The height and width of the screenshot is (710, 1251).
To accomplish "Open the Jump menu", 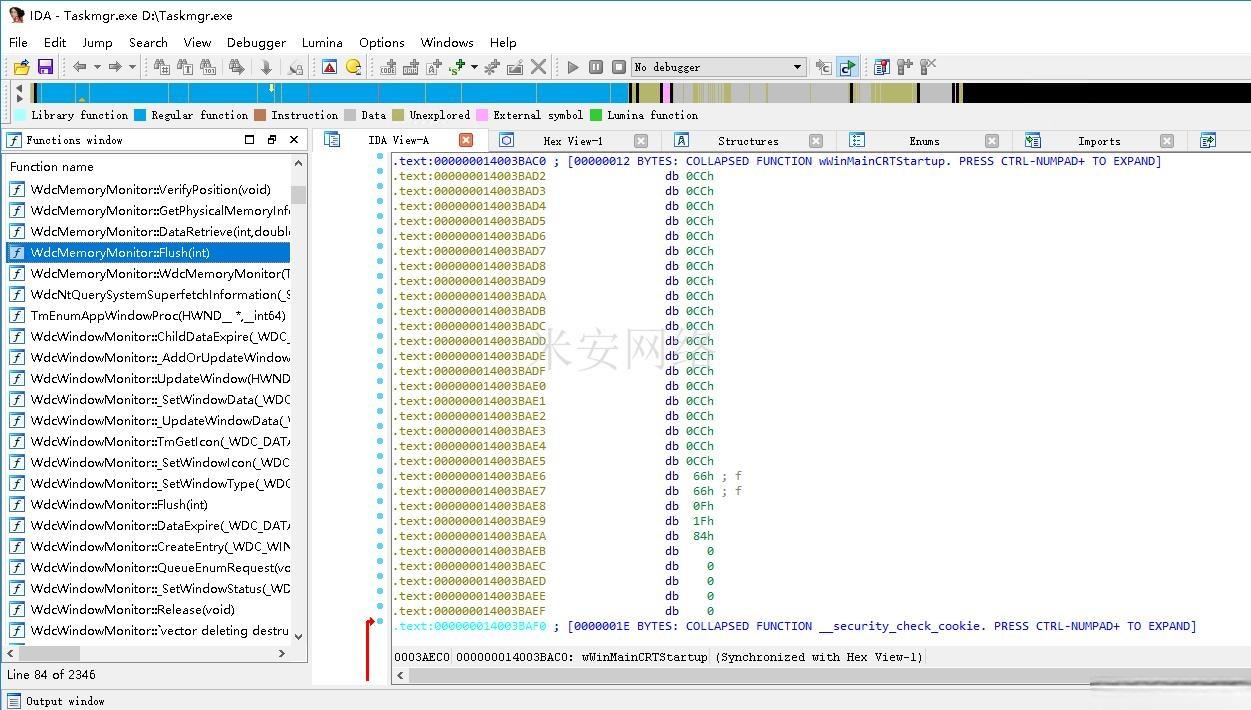I will click(97, 42).
